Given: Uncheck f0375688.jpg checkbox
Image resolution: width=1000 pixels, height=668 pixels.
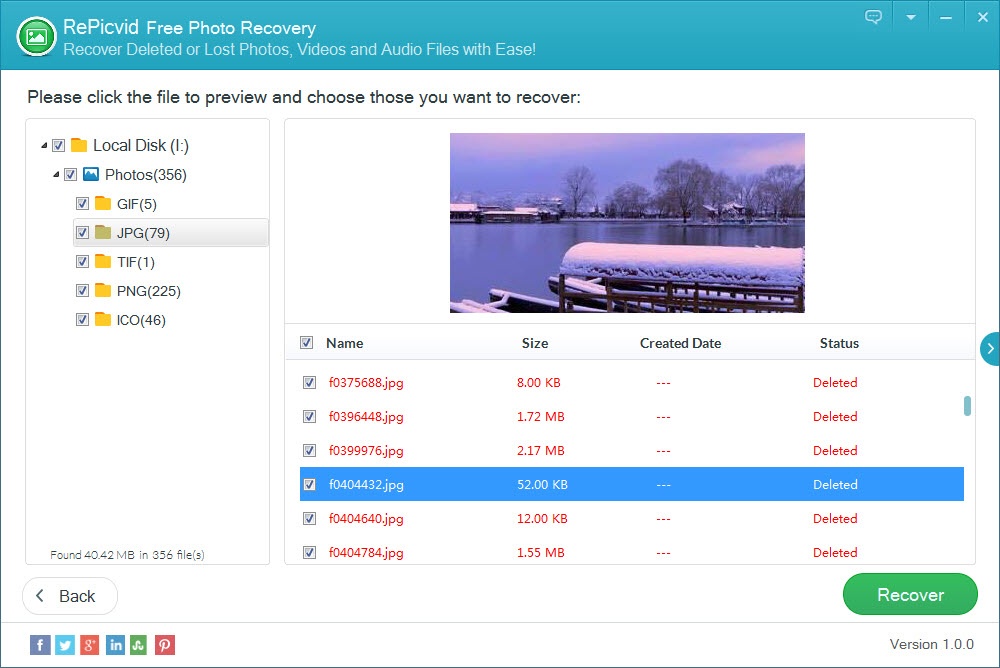Looking at the screenshot, I should (309, 383).
